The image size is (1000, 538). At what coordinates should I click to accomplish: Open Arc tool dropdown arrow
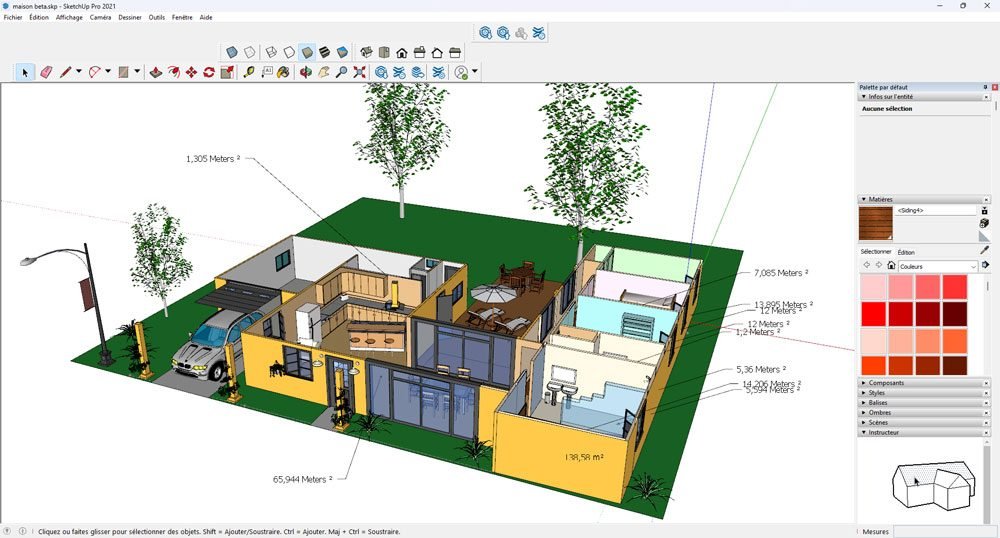[x=108, y=71]
